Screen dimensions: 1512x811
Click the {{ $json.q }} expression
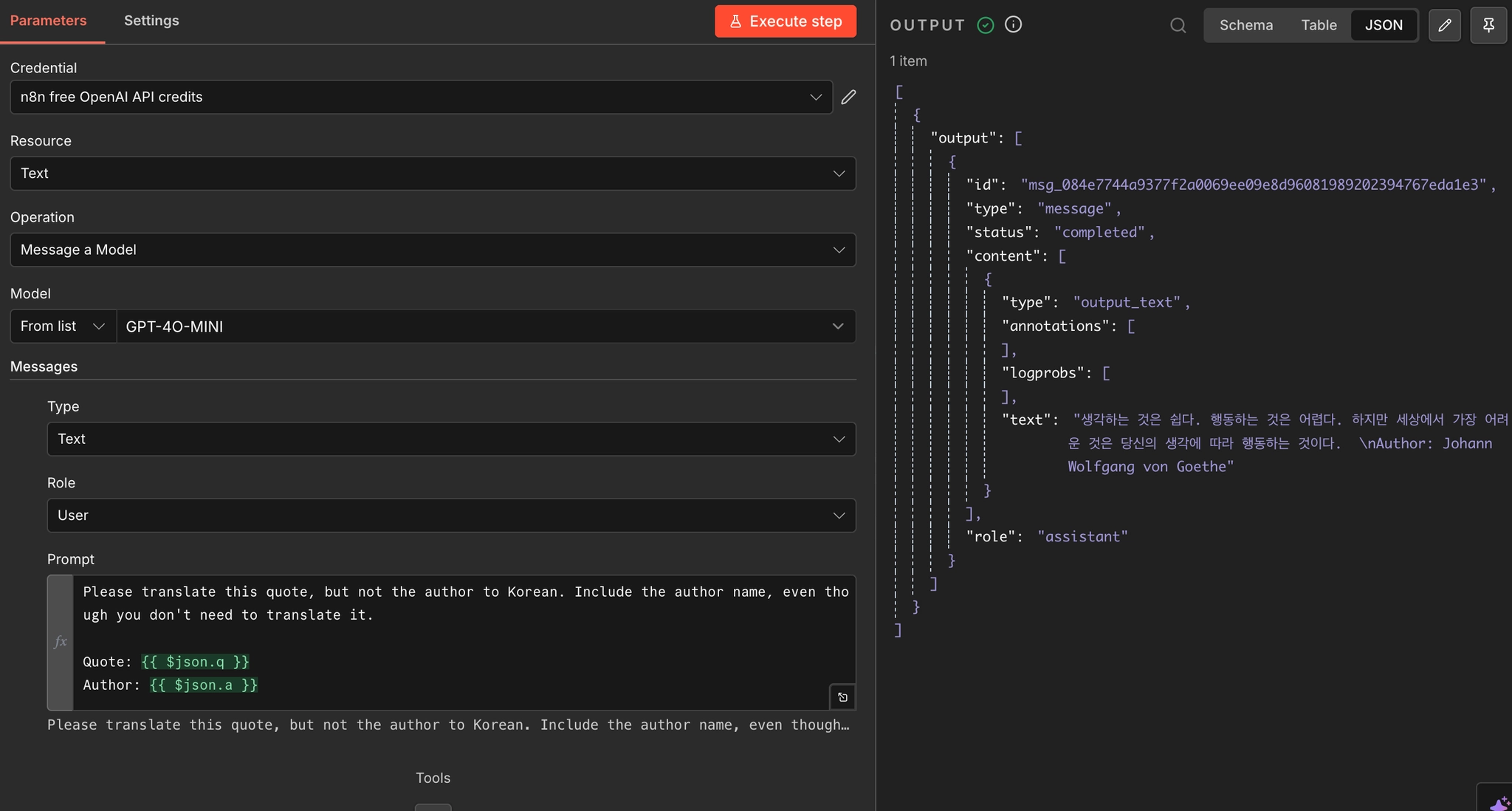[x=196, y=661]
